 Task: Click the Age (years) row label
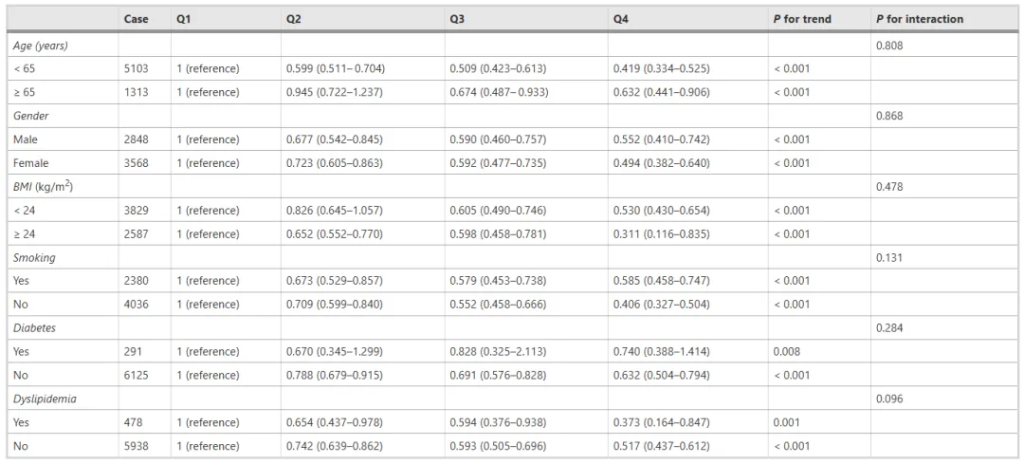coord(39,46)
